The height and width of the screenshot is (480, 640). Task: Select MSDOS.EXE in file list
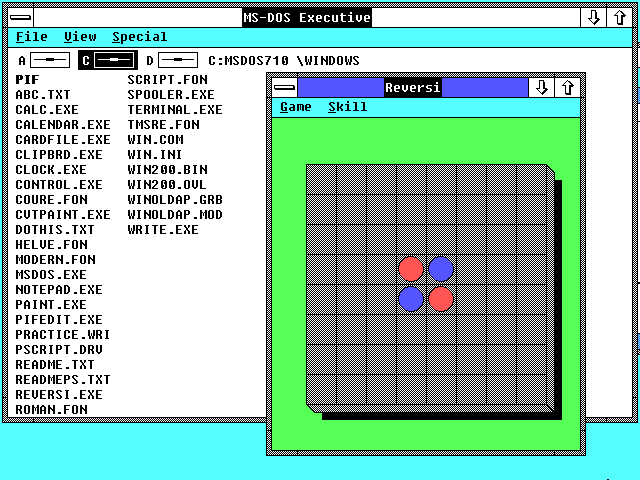[51, 275]
